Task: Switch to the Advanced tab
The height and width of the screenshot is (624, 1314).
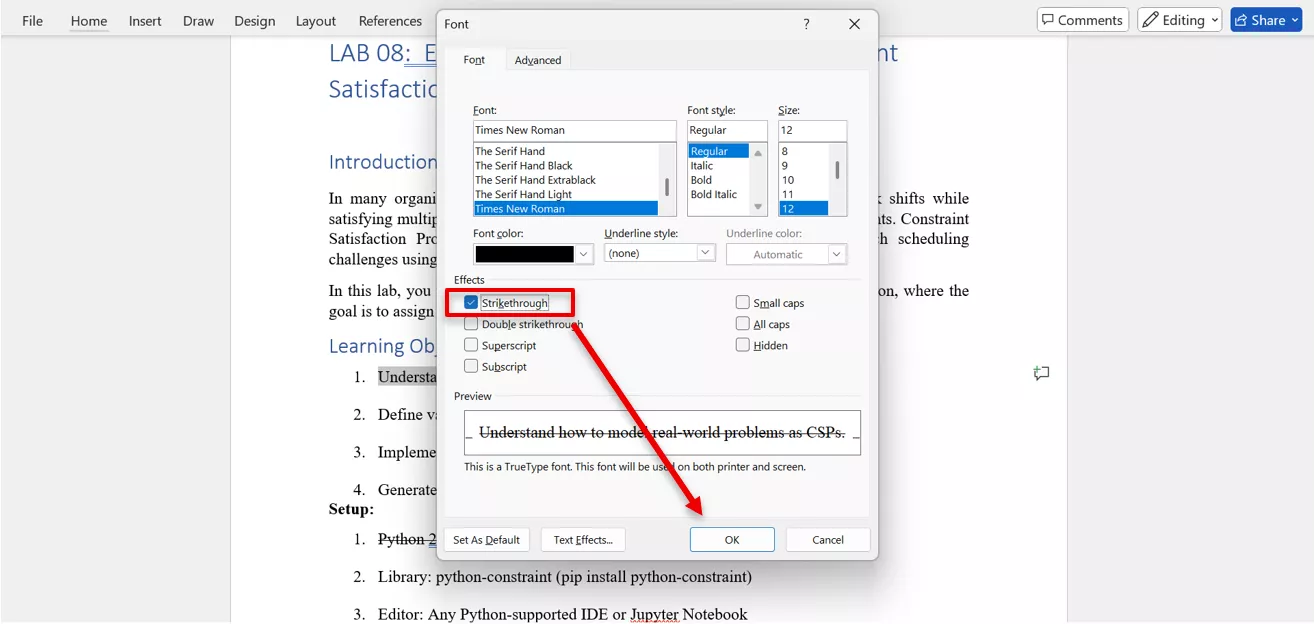Action: pyautogui.click(x=538, y=60)
